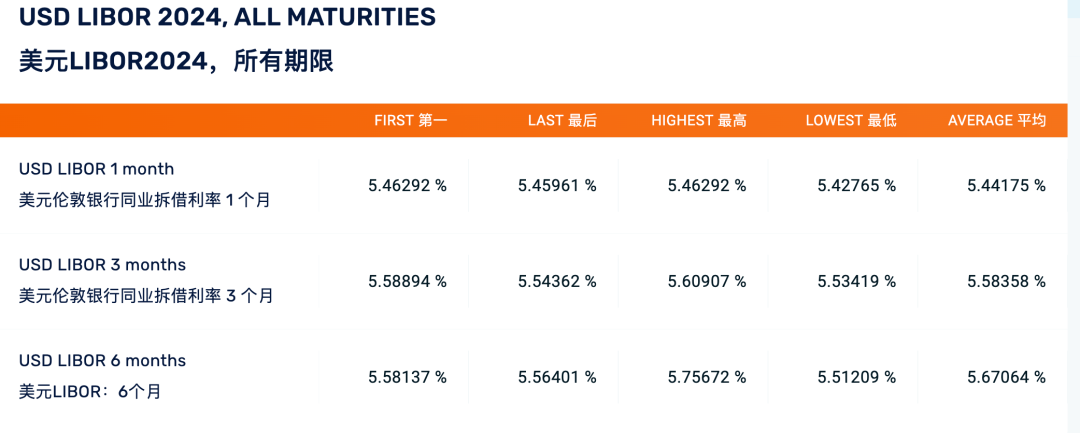Select the 1 month average value 5.44175 %

[1006, 185]
